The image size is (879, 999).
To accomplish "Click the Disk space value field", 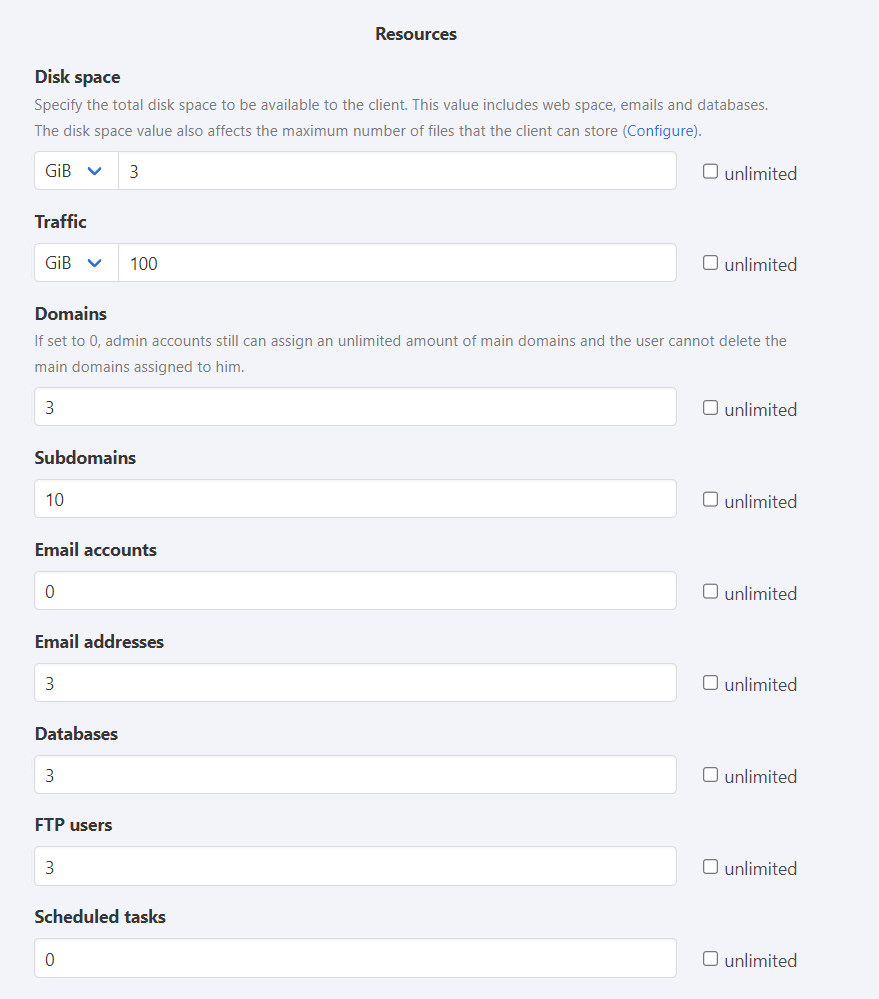I will pos(397,171).
